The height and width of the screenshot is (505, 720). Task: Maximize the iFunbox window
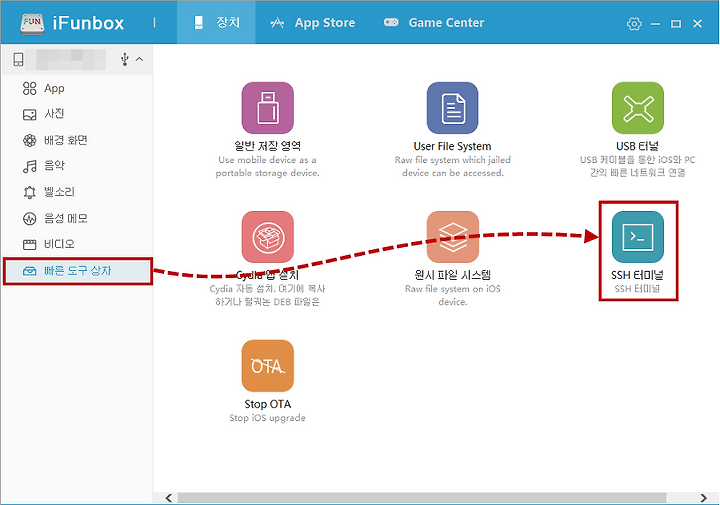tap(676, 23)
